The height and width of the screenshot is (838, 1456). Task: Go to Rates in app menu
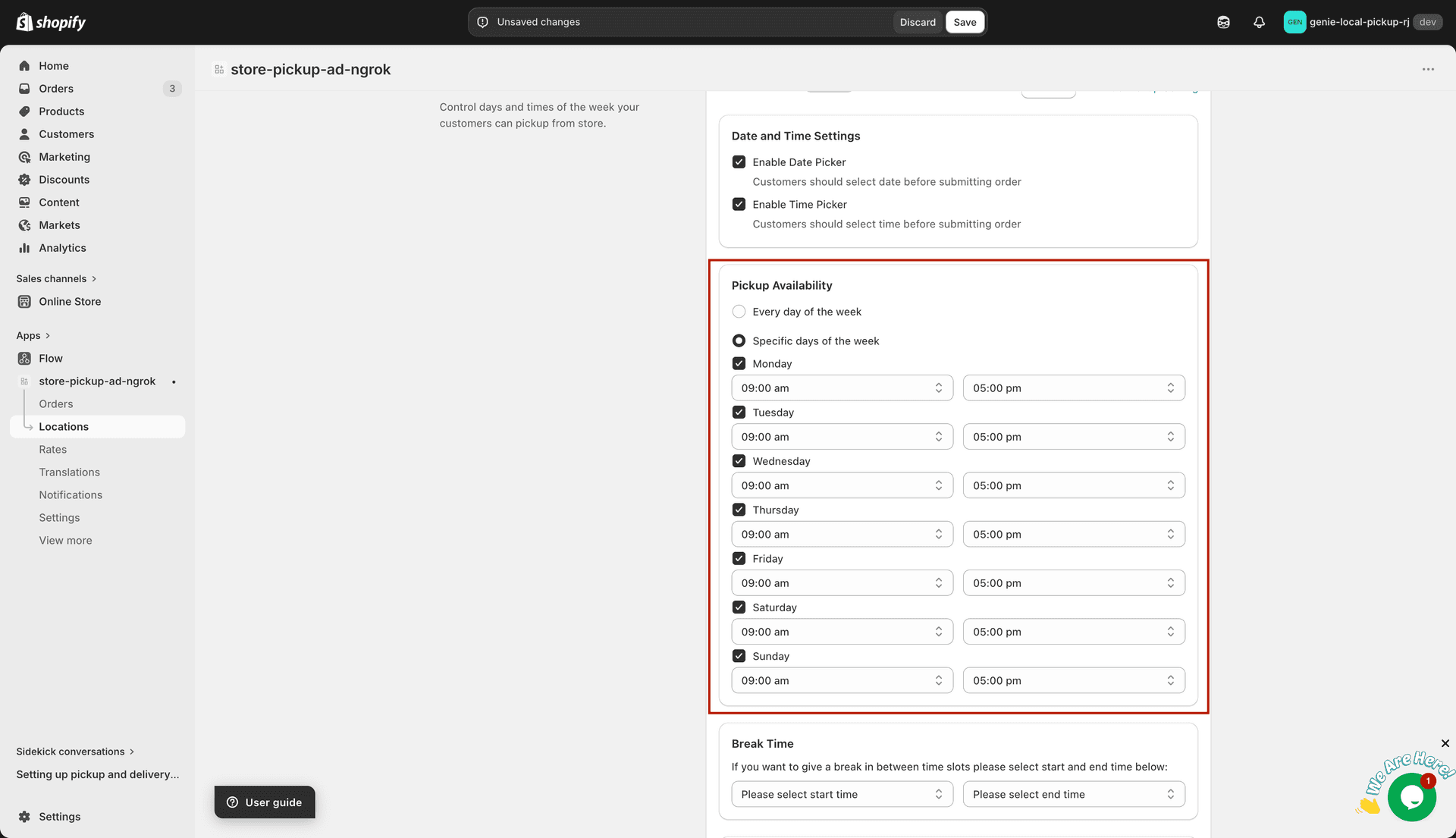click(x=53, y=450)
